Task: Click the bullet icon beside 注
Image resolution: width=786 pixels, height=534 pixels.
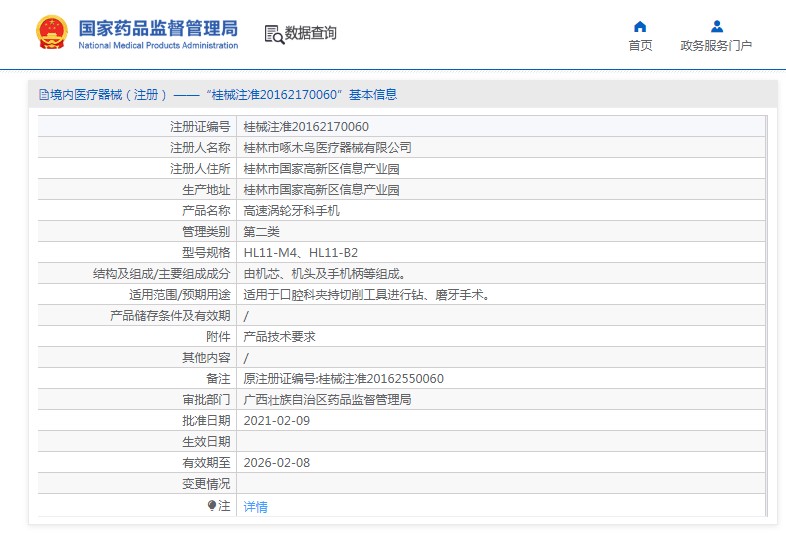Action: click(212, 506)
